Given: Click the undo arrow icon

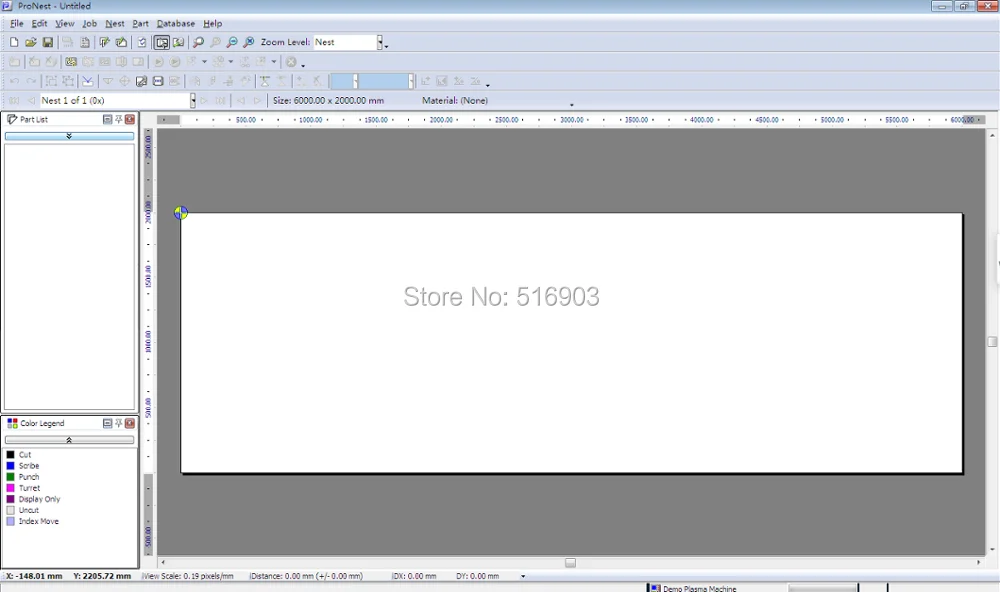Looking at the screenshot, I should 14,81.
